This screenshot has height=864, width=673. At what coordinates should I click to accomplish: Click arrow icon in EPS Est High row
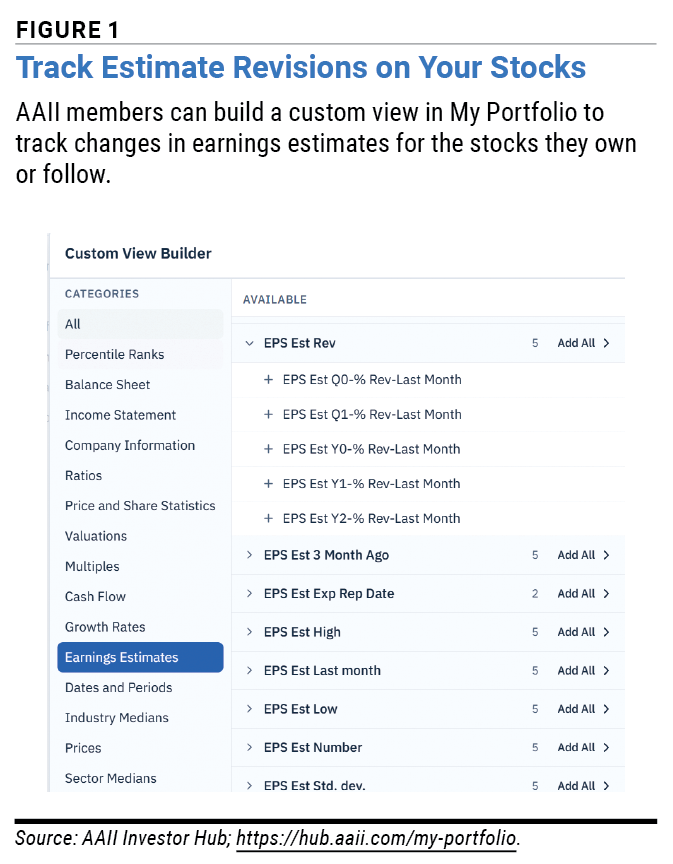tap(606, 632)
